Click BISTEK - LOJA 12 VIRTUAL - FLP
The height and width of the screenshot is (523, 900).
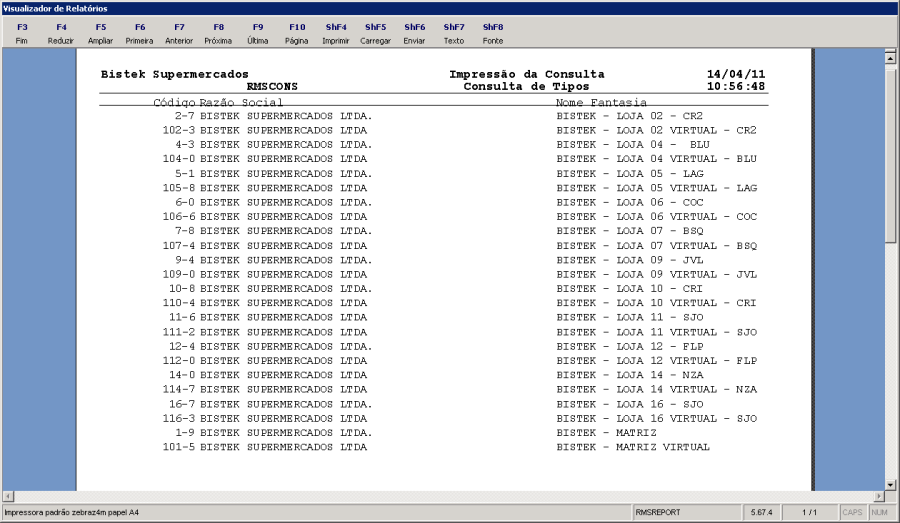657,361
